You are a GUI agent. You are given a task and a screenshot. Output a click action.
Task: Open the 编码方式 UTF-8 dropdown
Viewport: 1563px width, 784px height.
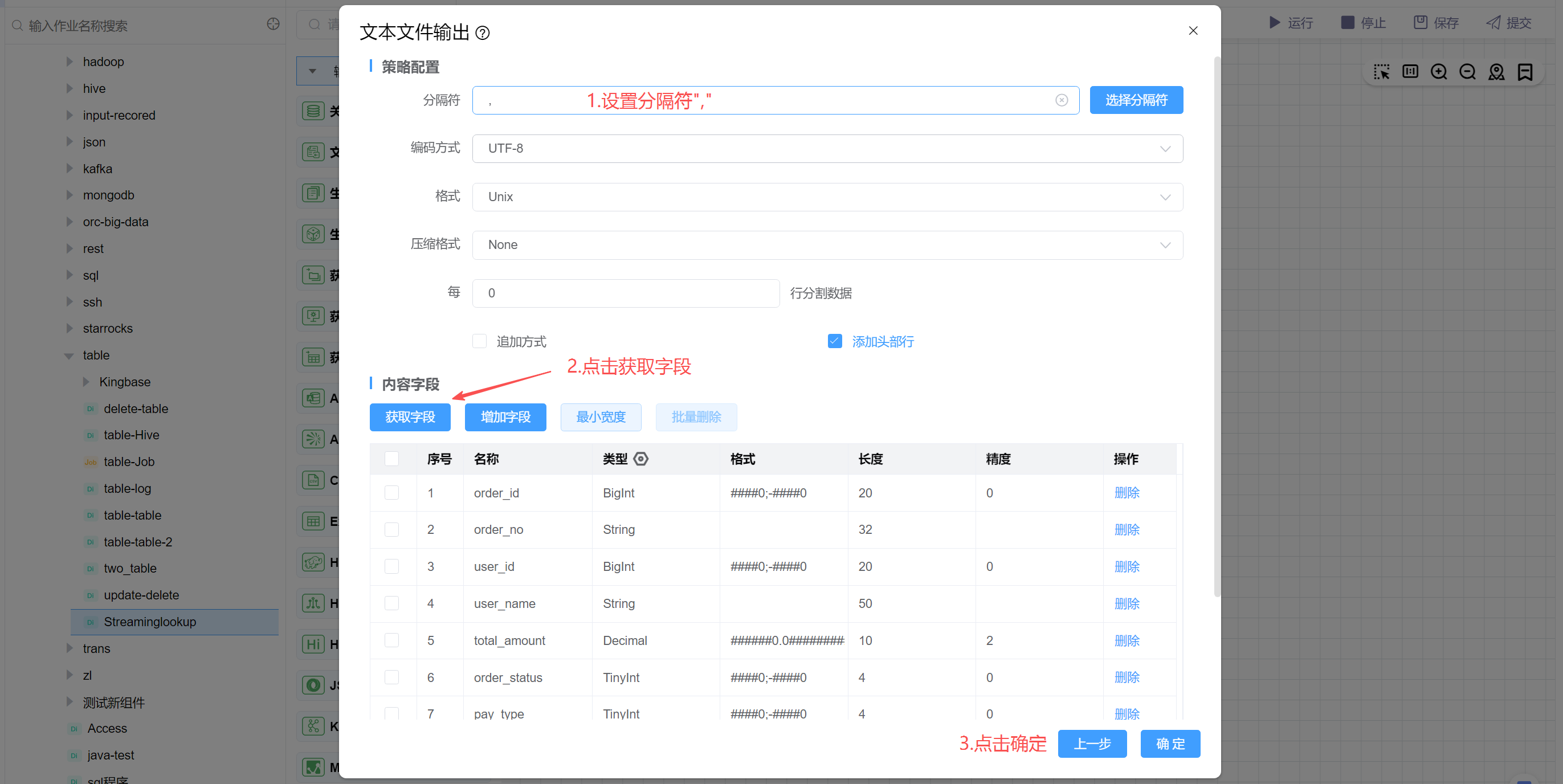click(x=827, y=149)
